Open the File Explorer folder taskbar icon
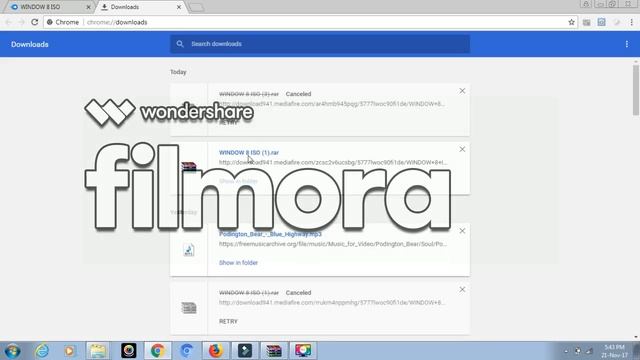Image resolution: width=640 pixels, height=360 pixels. click(98, 351)
